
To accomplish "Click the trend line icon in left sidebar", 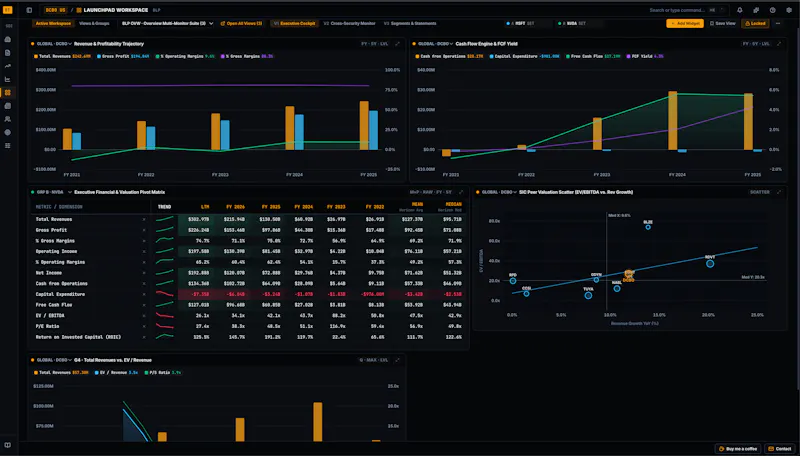I will [x=8, y=66].
